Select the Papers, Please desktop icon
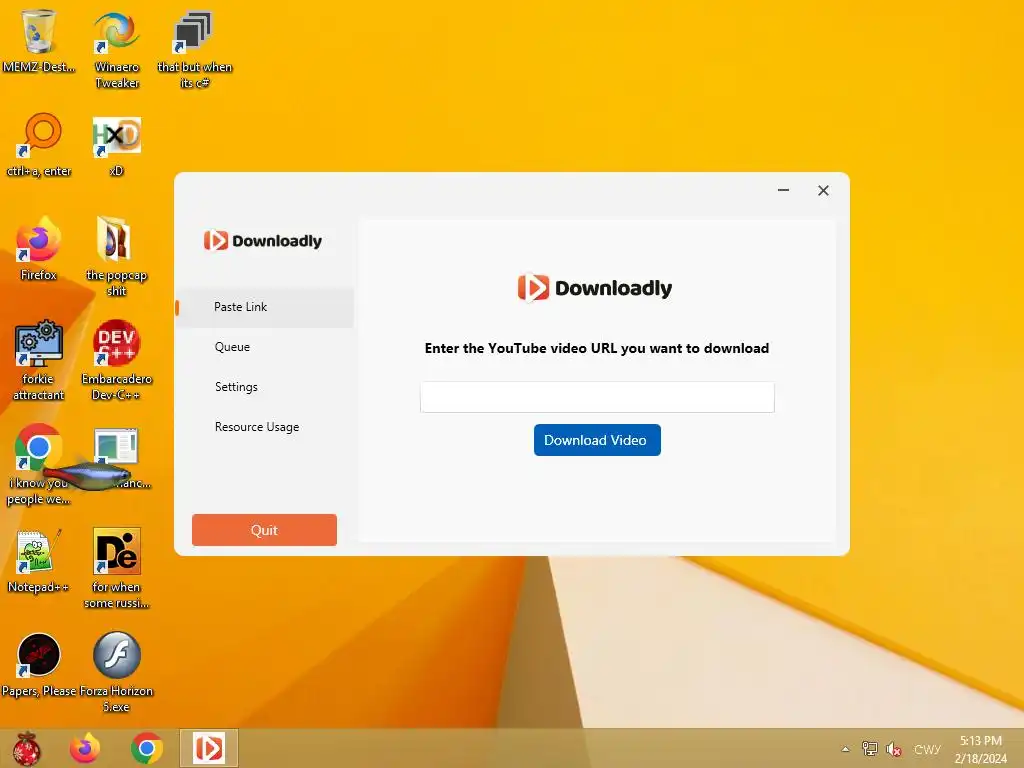Viewport: 1024px width, 768px height. 39,665
